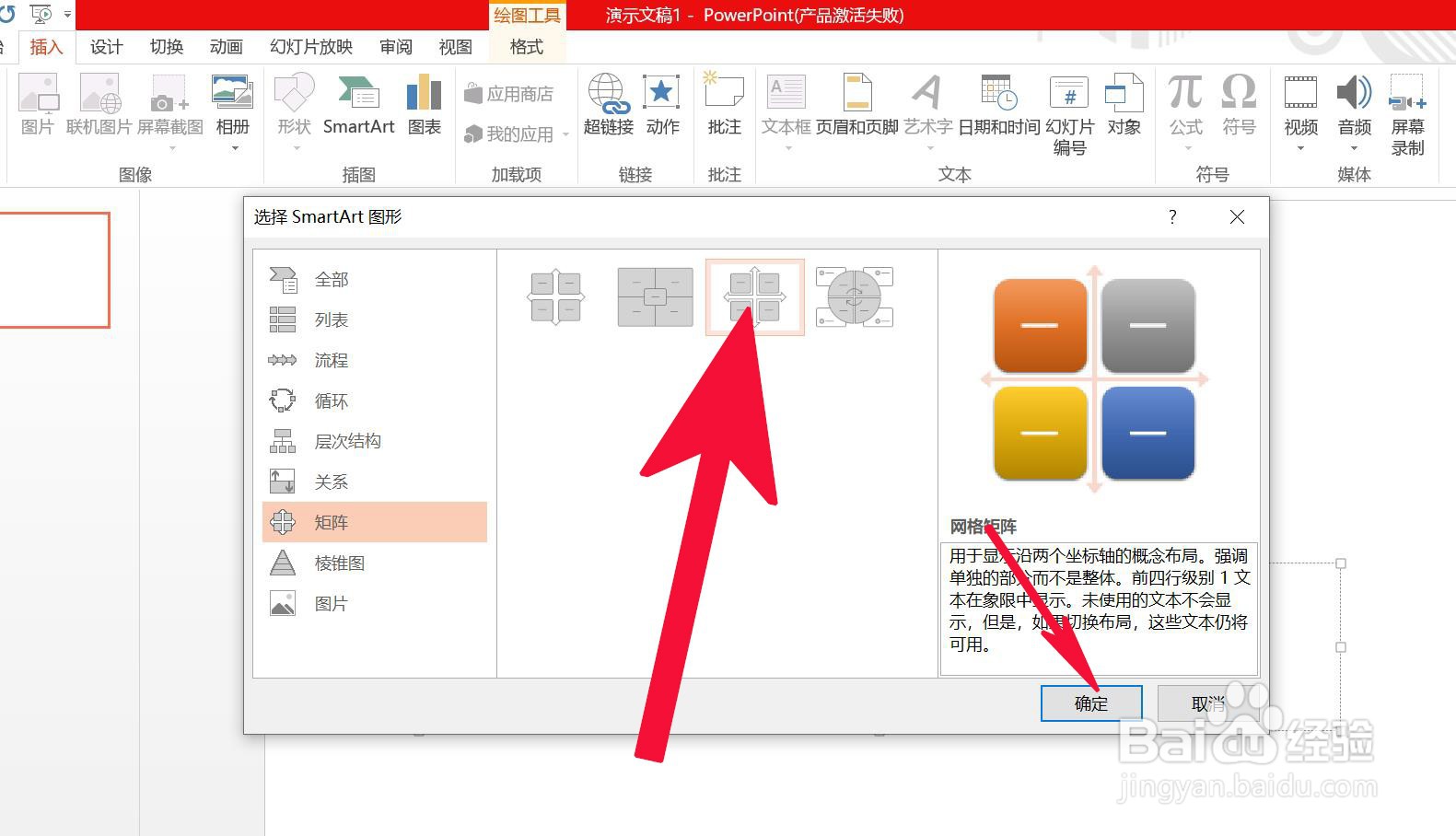Open My Apps (我的应用)

click(509, 134)
